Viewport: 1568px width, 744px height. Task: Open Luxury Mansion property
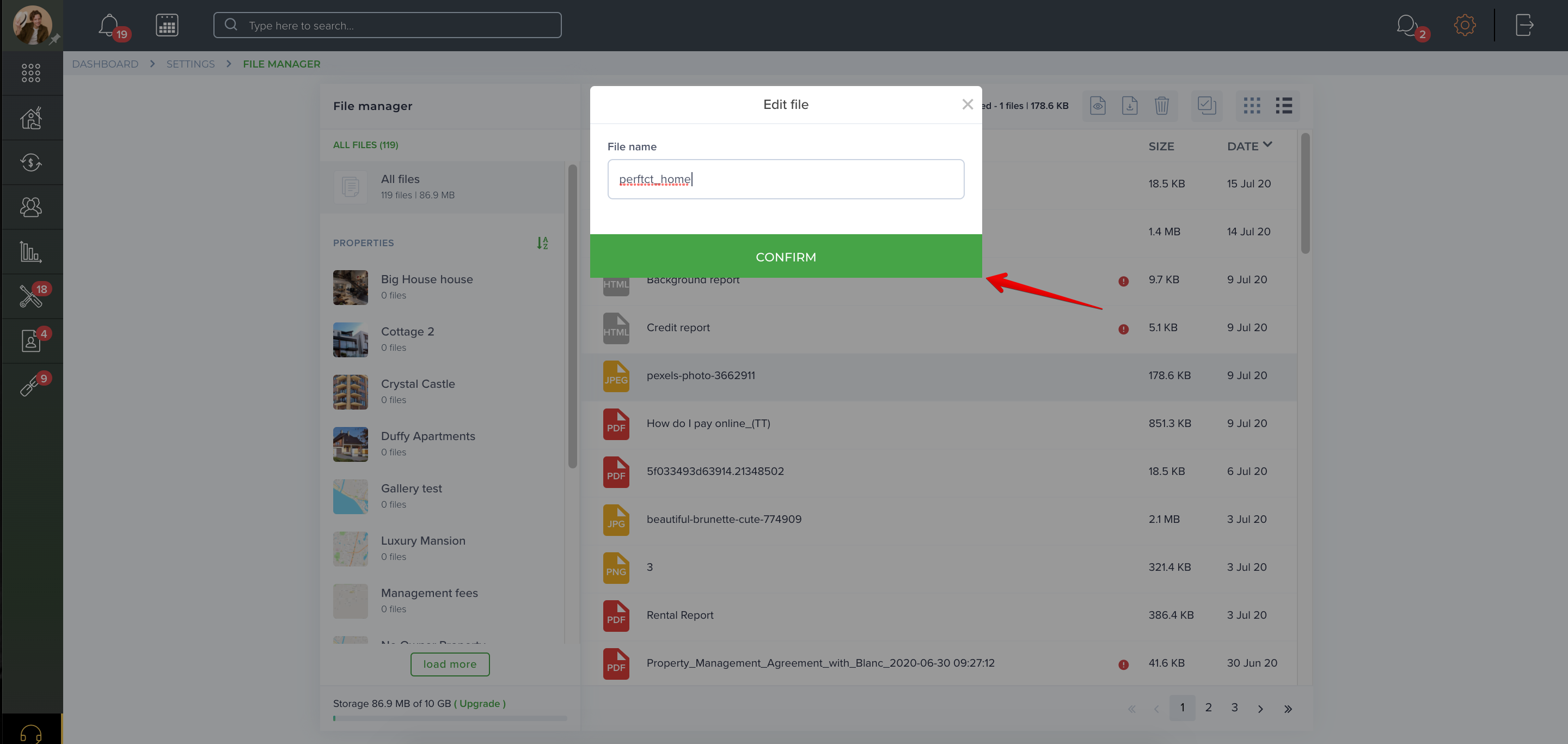(443, 548)
